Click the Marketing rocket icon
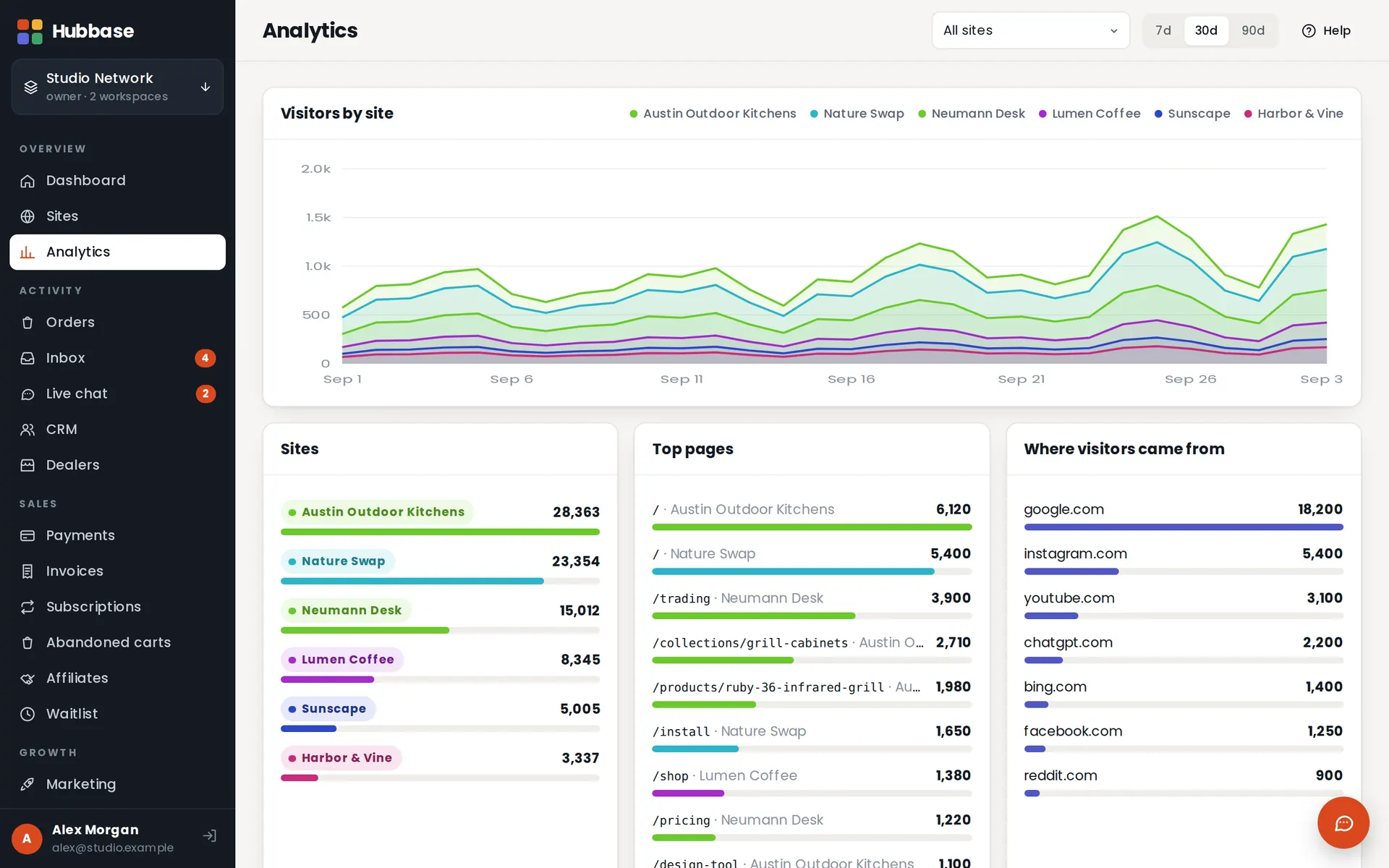 pos(27,784)
